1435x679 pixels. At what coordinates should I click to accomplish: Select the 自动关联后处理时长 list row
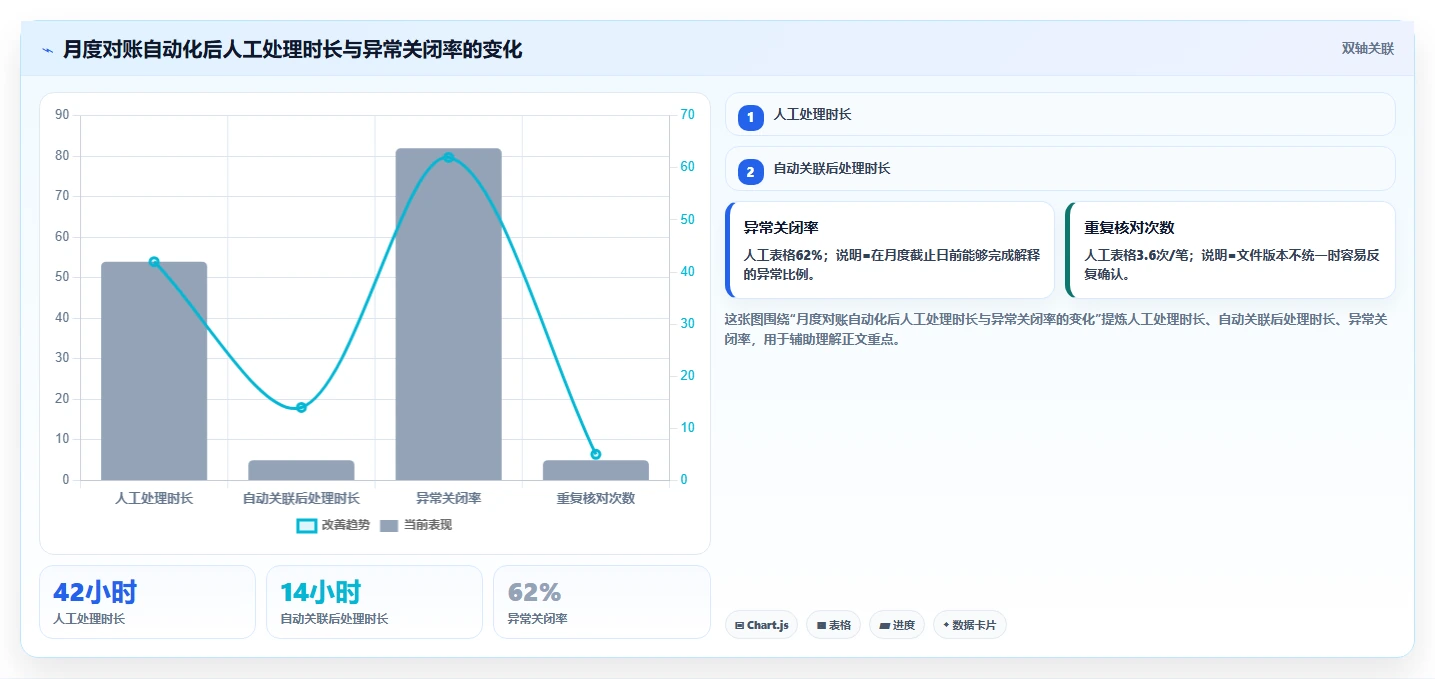click(1060, 168)
